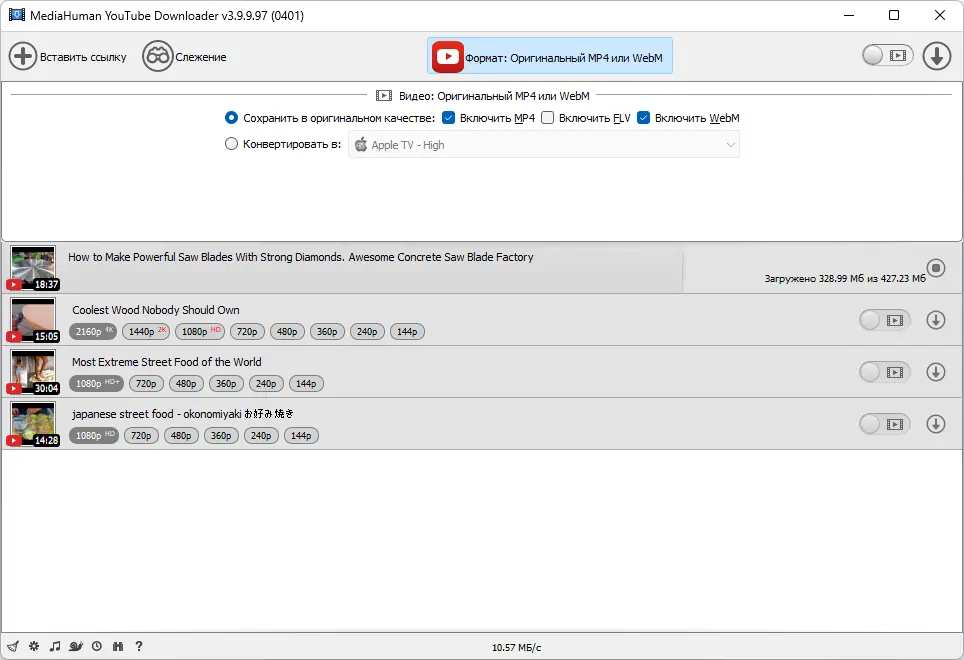The width and height of the screenshot is (964, 660).
Task: Click Saw Blades video thumbnail 18:37
Action: pos(34,268)
